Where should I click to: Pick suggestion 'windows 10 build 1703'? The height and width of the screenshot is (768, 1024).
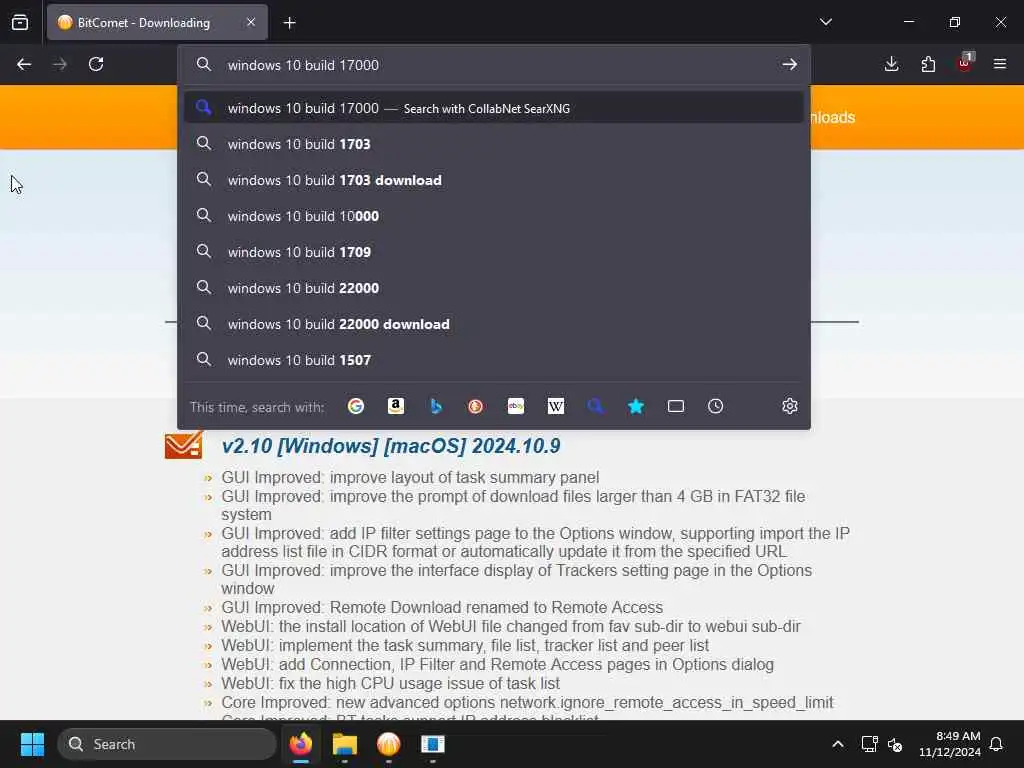(494, 144)
